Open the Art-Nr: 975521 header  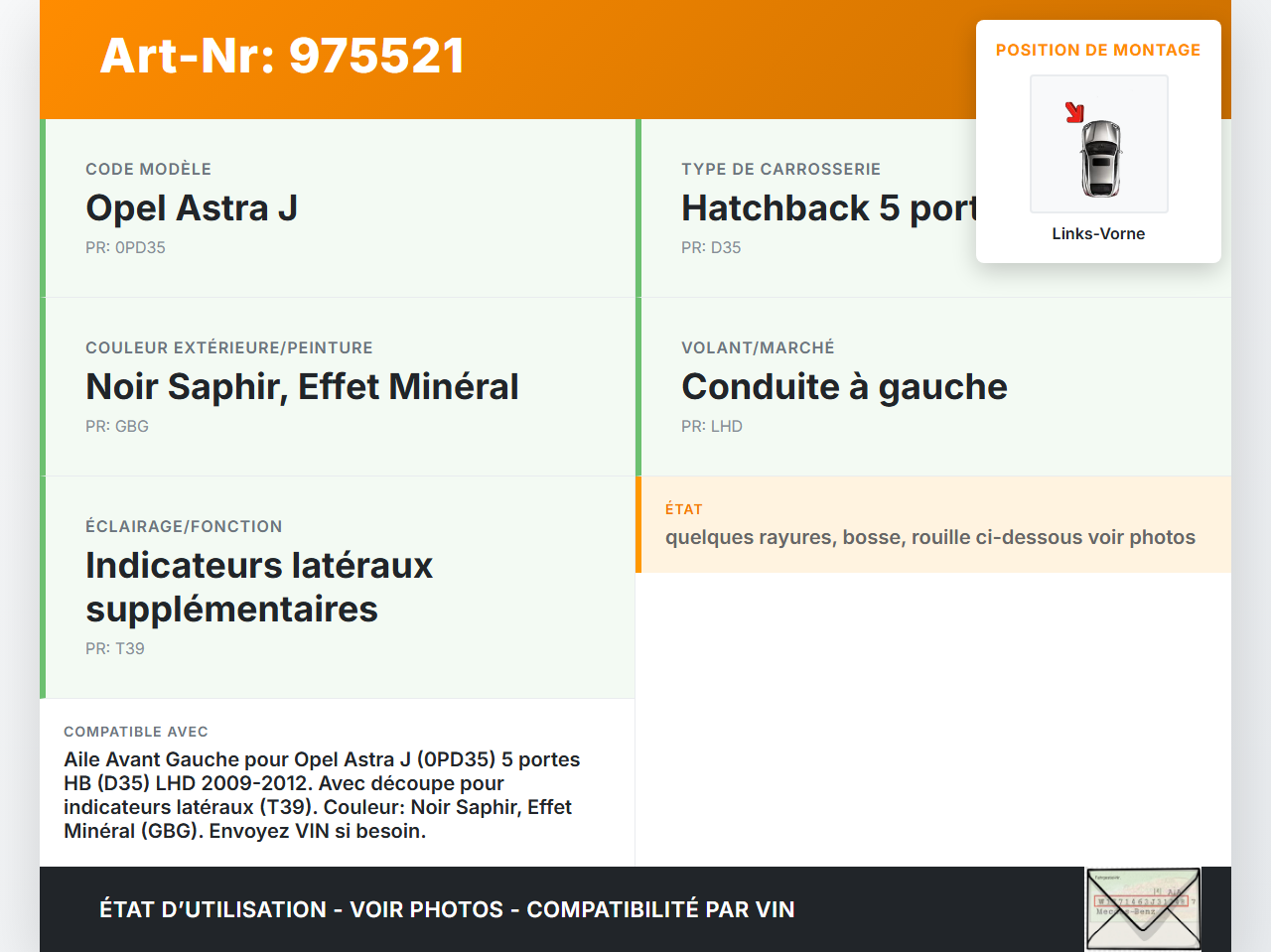[x=282, y=57]
